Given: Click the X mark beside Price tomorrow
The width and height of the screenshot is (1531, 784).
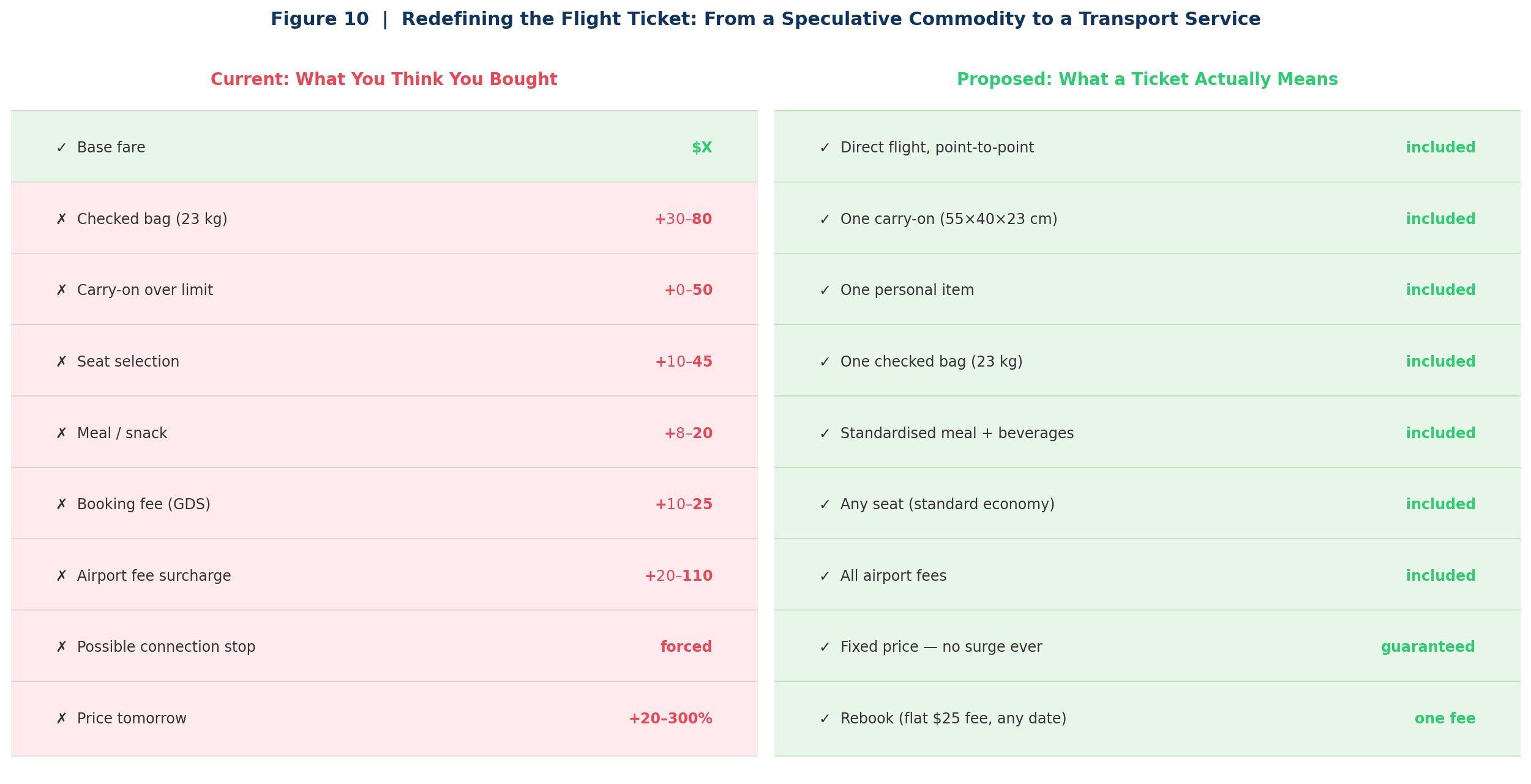Looking at the screenshot, I should point(61,719).
